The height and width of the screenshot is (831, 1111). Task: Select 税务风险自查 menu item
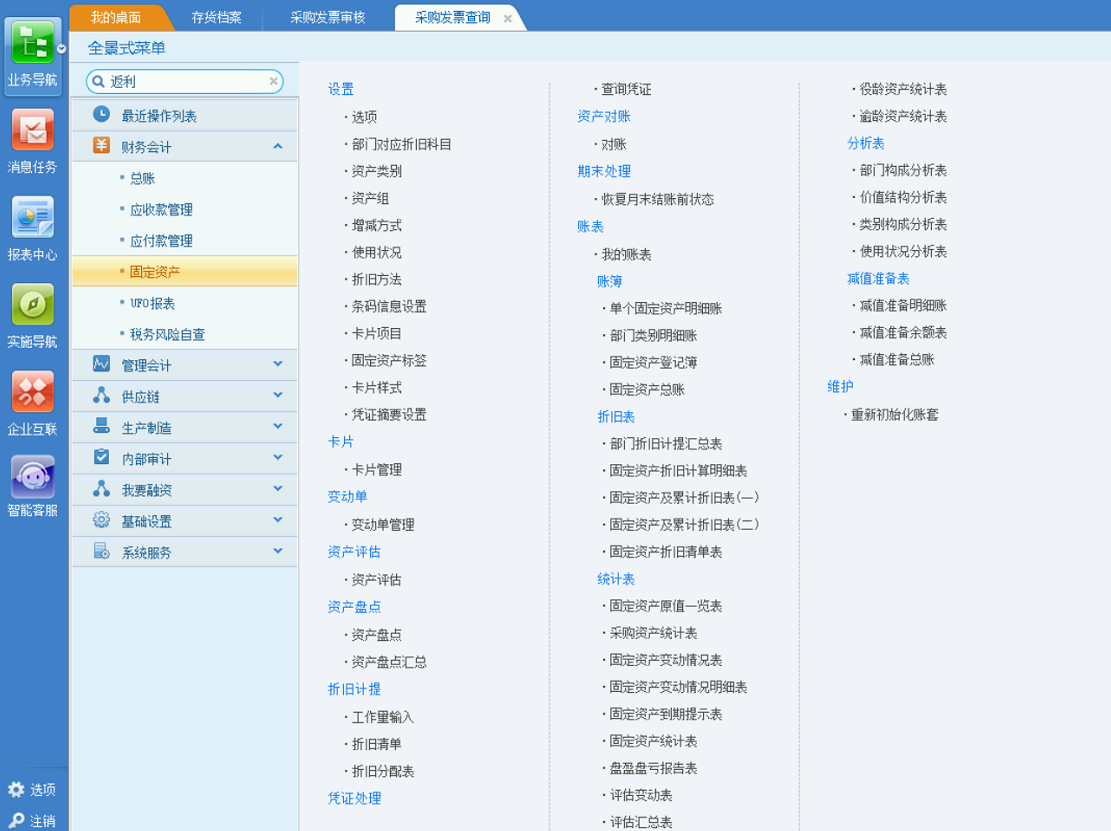[167, 334]
